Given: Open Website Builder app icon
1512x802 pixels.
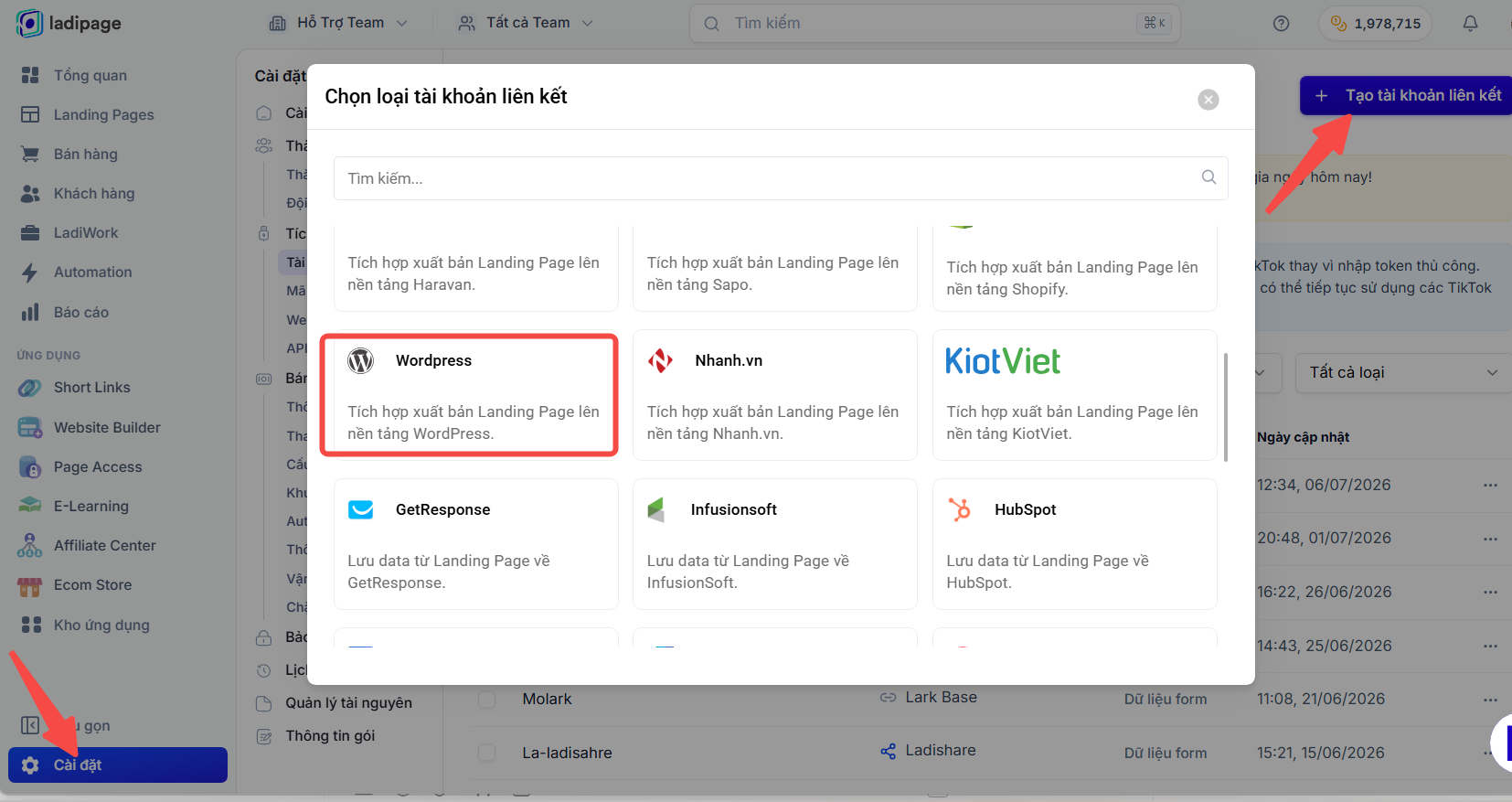Looking at the screenshot, I should tap(30, 427).
